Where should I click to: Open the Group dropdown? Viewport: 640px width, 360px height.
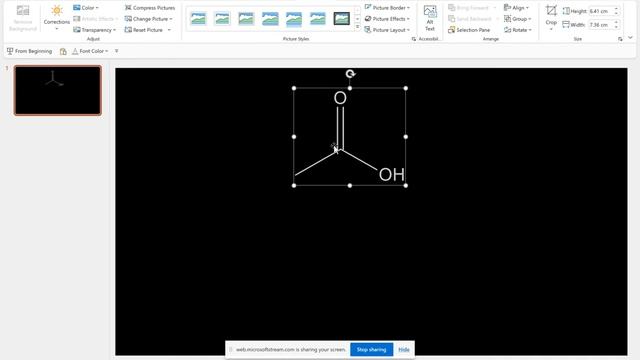[x=518, y=19]
